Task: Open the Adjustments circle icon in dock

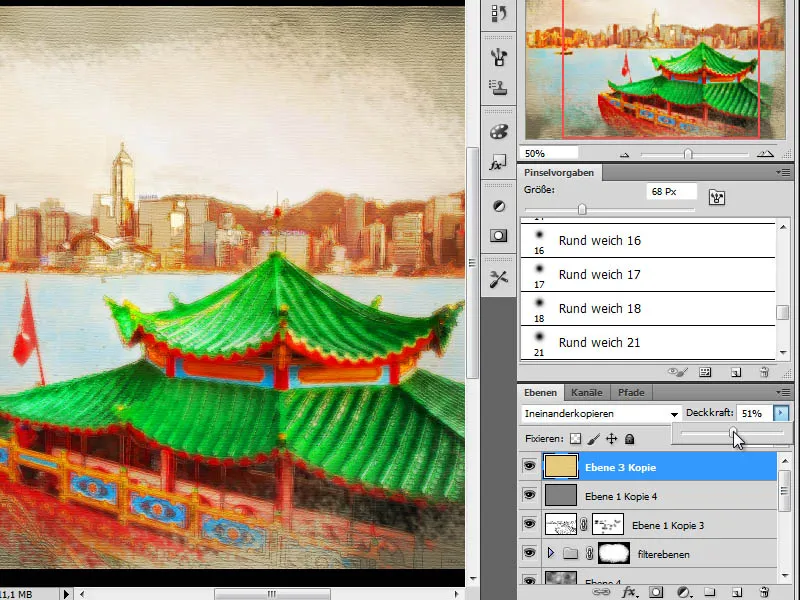Action: 498,206
